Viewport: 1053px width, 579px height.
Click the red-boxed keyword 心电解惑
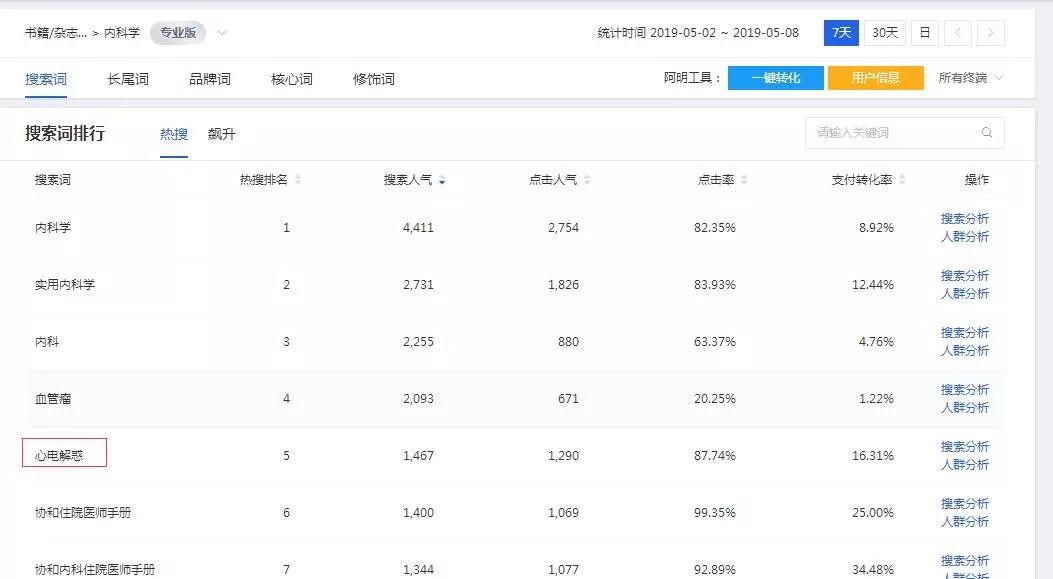(60, 452)
